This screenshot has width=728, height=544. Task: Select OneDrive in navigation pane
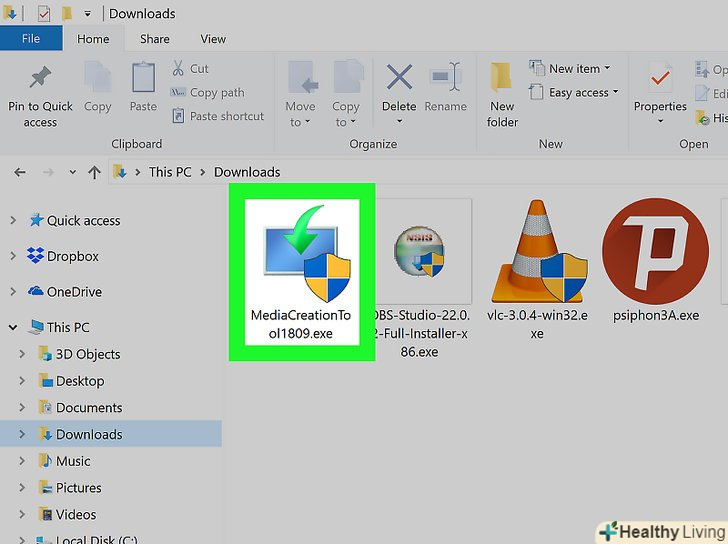click(74, 292)
